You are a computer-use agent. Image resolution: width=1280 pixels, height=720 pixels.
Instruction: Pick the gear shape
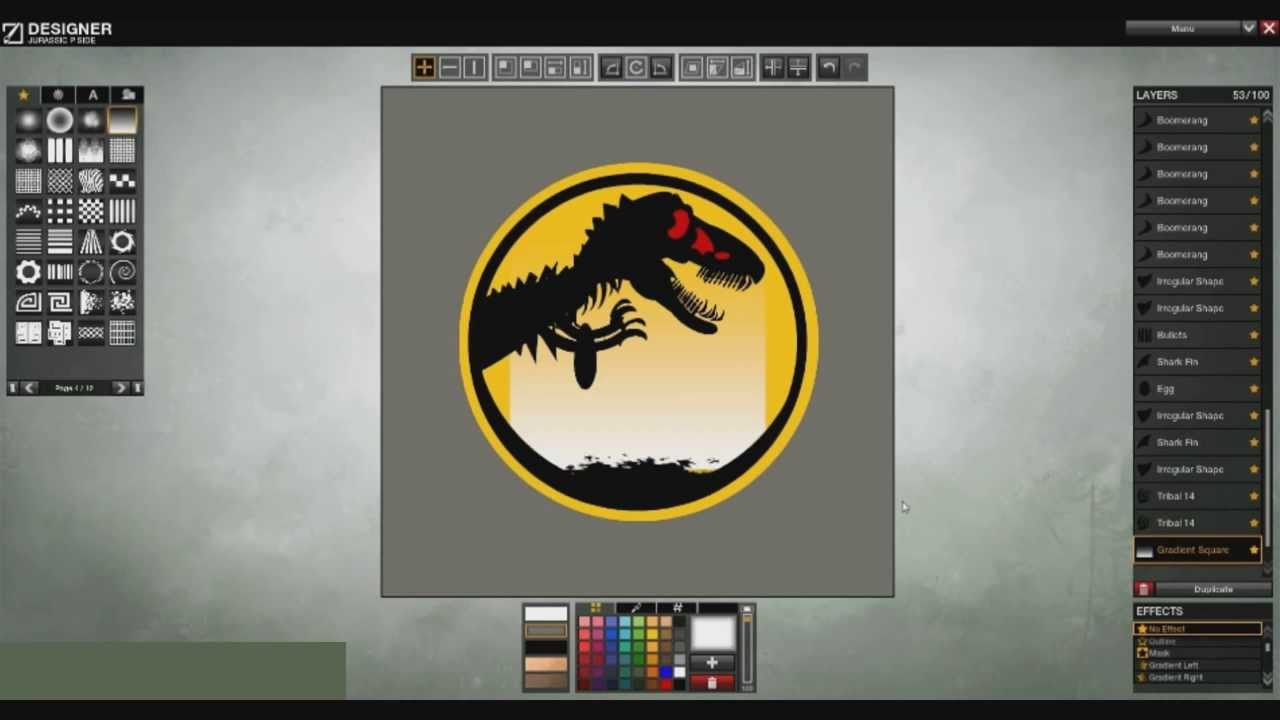(28, 272)
